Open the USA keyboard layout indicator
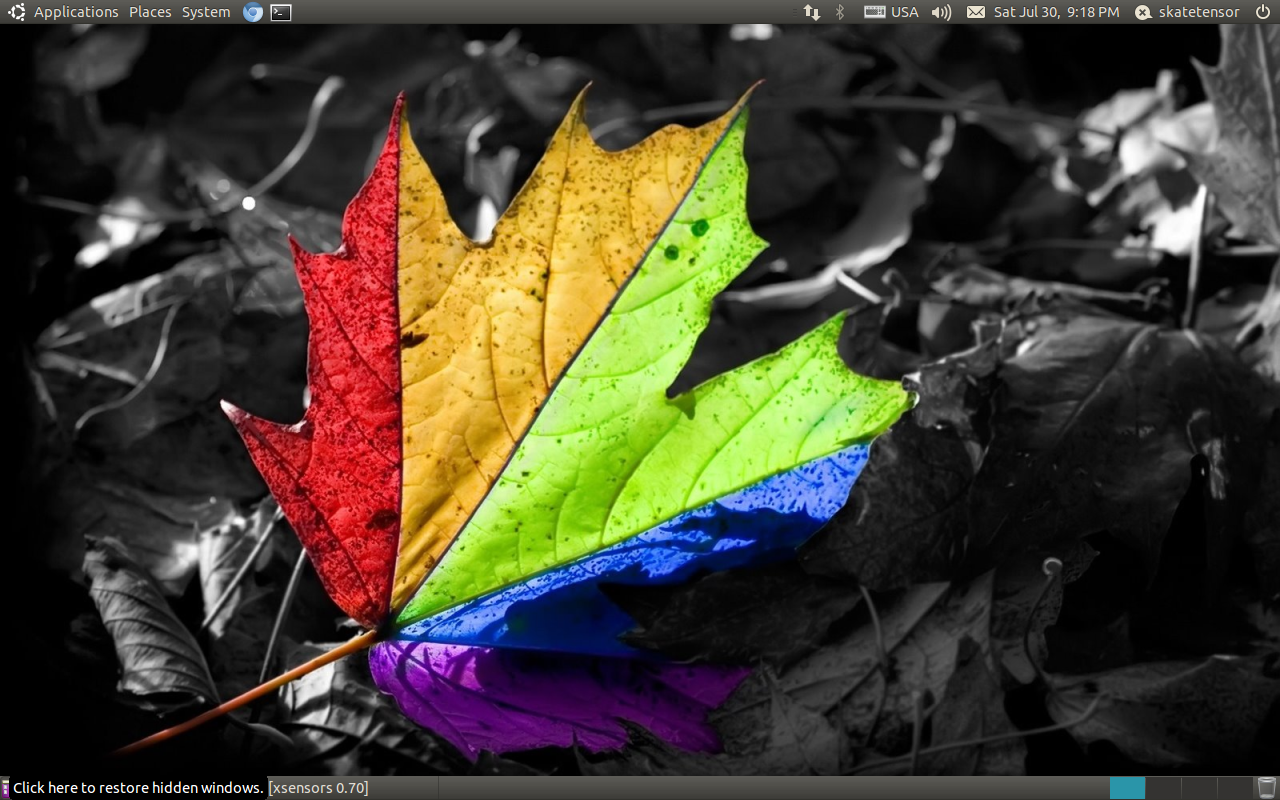 click(891, 12)
